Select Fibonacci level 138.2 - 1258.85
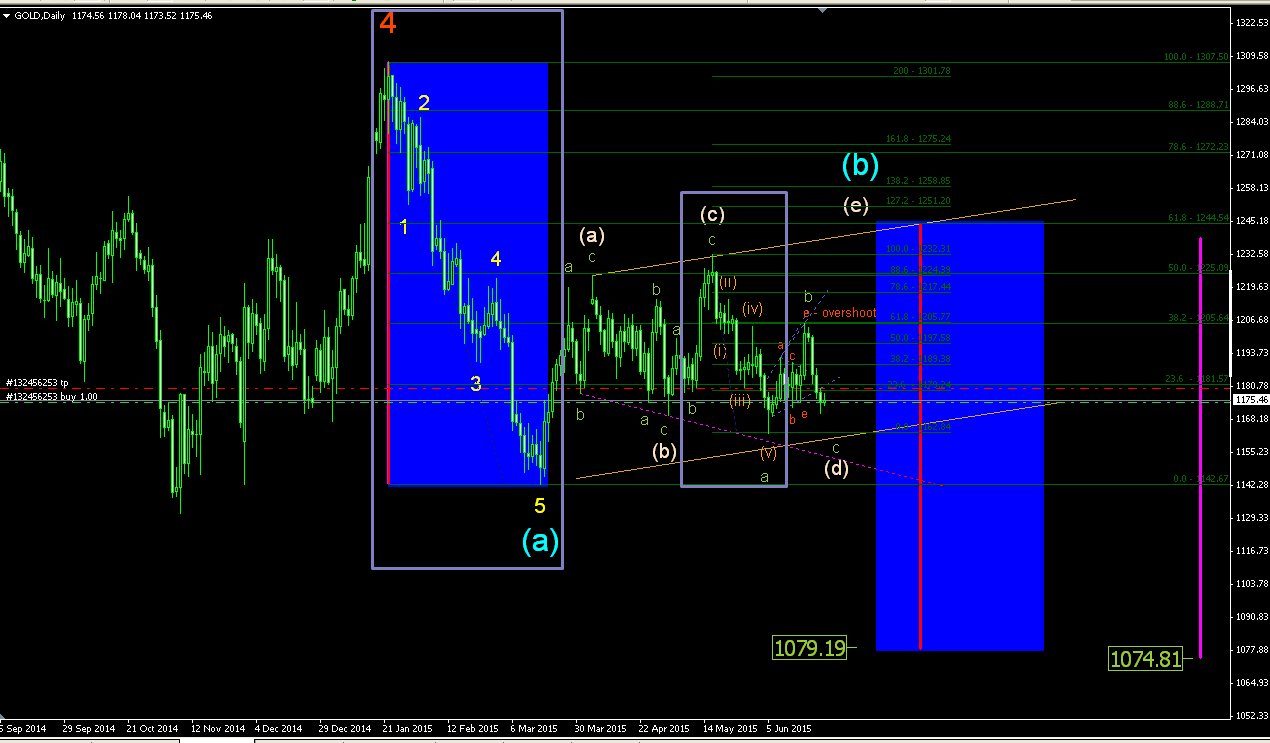The height and width of the screenshot is (743, 1270). pyautogui.click(x=918, y=181)
